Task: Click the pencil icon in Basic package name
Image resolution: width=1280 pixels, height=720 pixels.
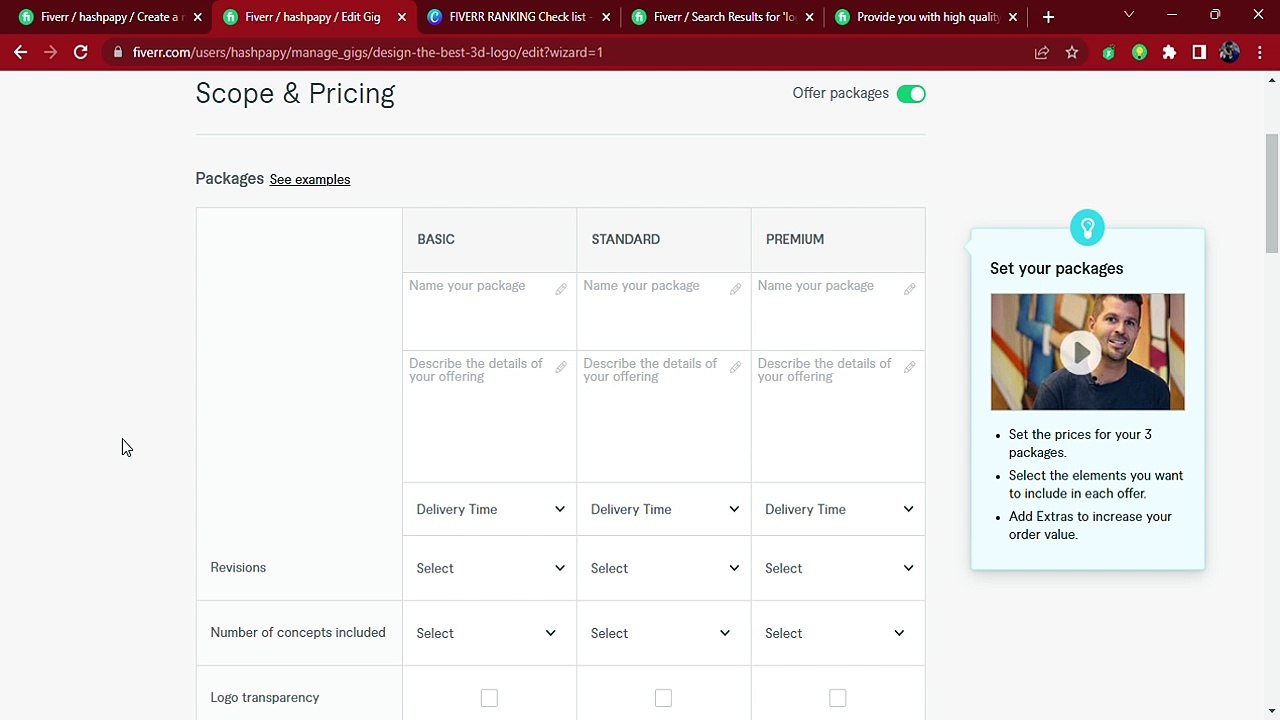Action: (561, 289)
